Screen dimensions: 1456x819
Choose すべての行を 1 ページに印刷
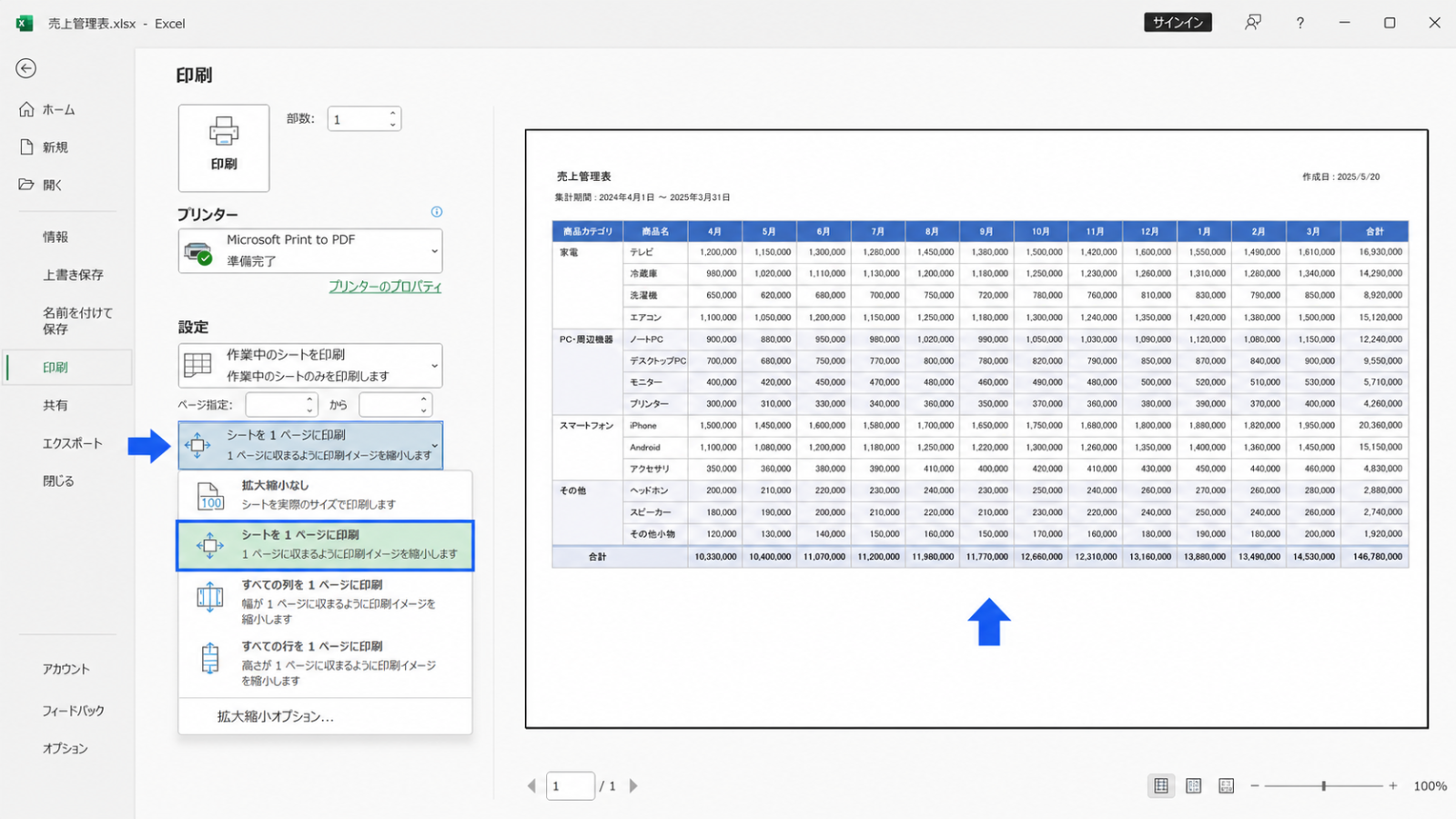325,662
